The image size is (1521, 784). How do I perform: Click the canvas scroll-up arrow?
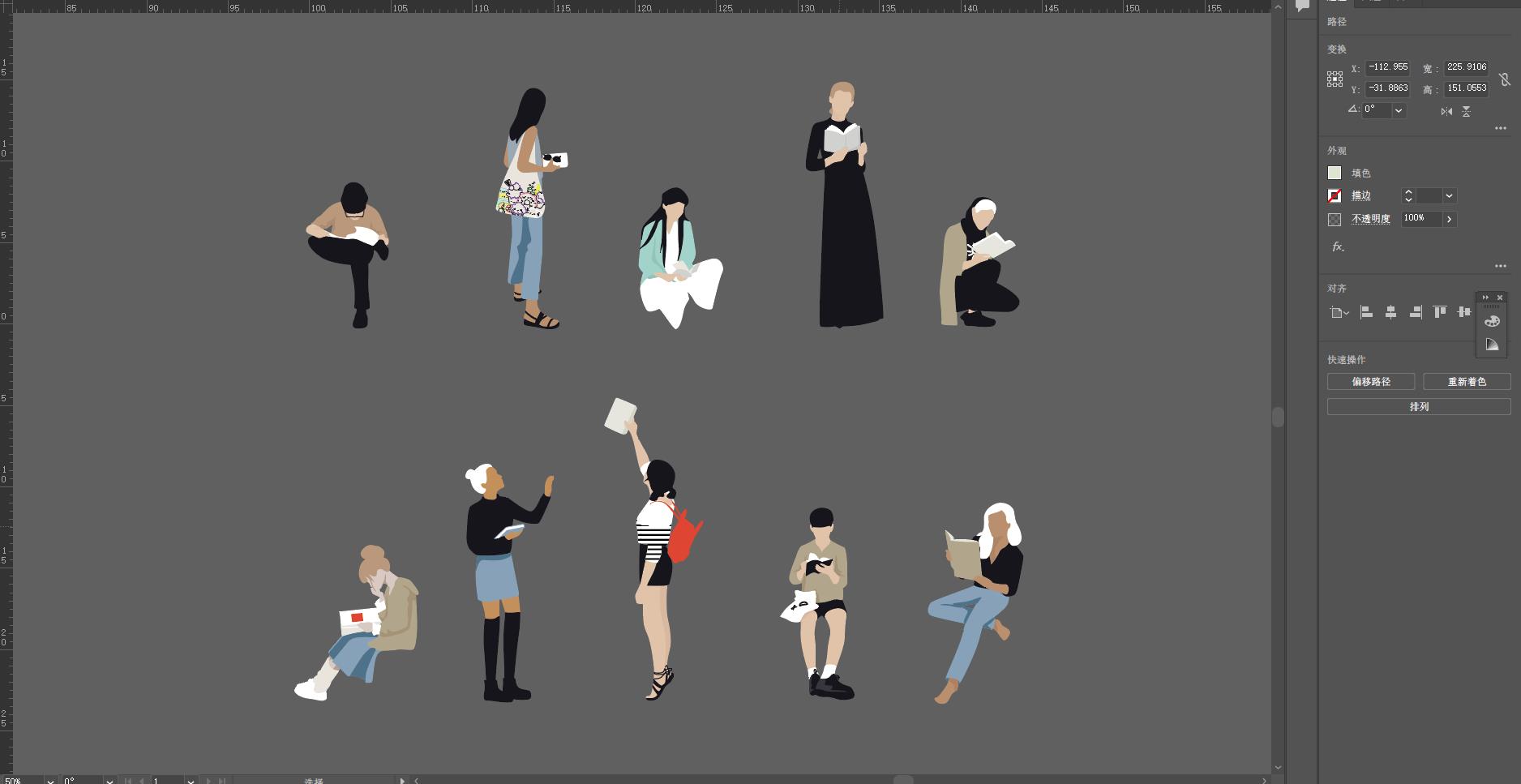coord(1278,6)
